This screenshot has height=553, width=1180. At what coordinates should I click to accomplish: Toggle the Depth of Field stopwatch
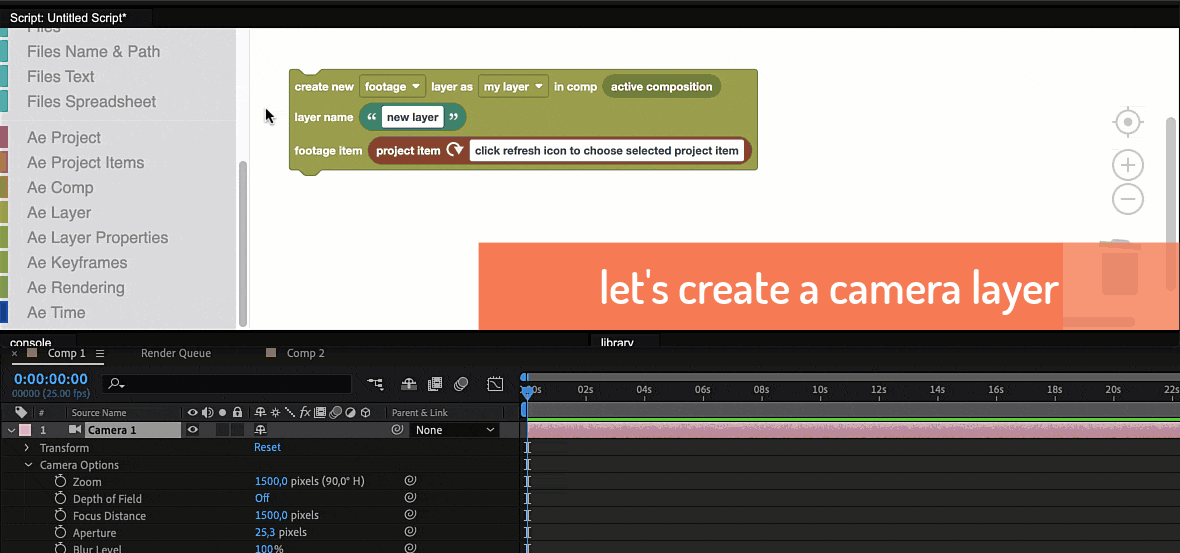pyautogui.click(x=61, y=498)
